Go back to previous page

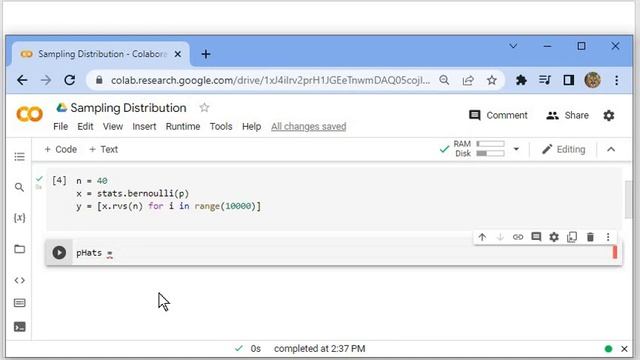tap(22, 80)
